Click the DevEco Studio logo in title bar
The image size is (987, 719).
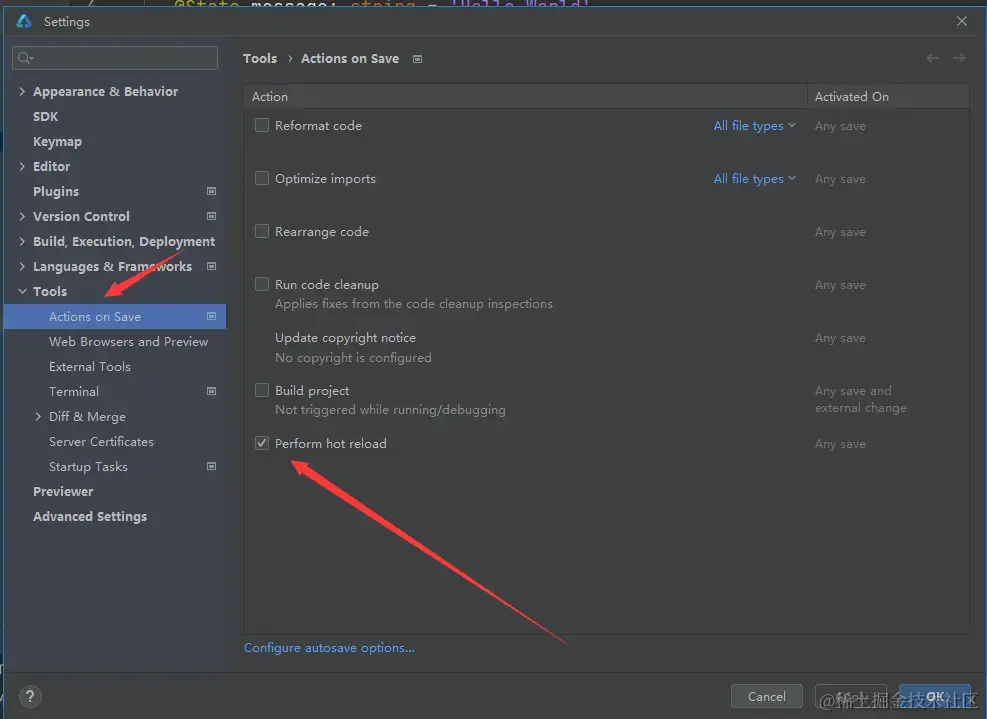click(24, 21)
